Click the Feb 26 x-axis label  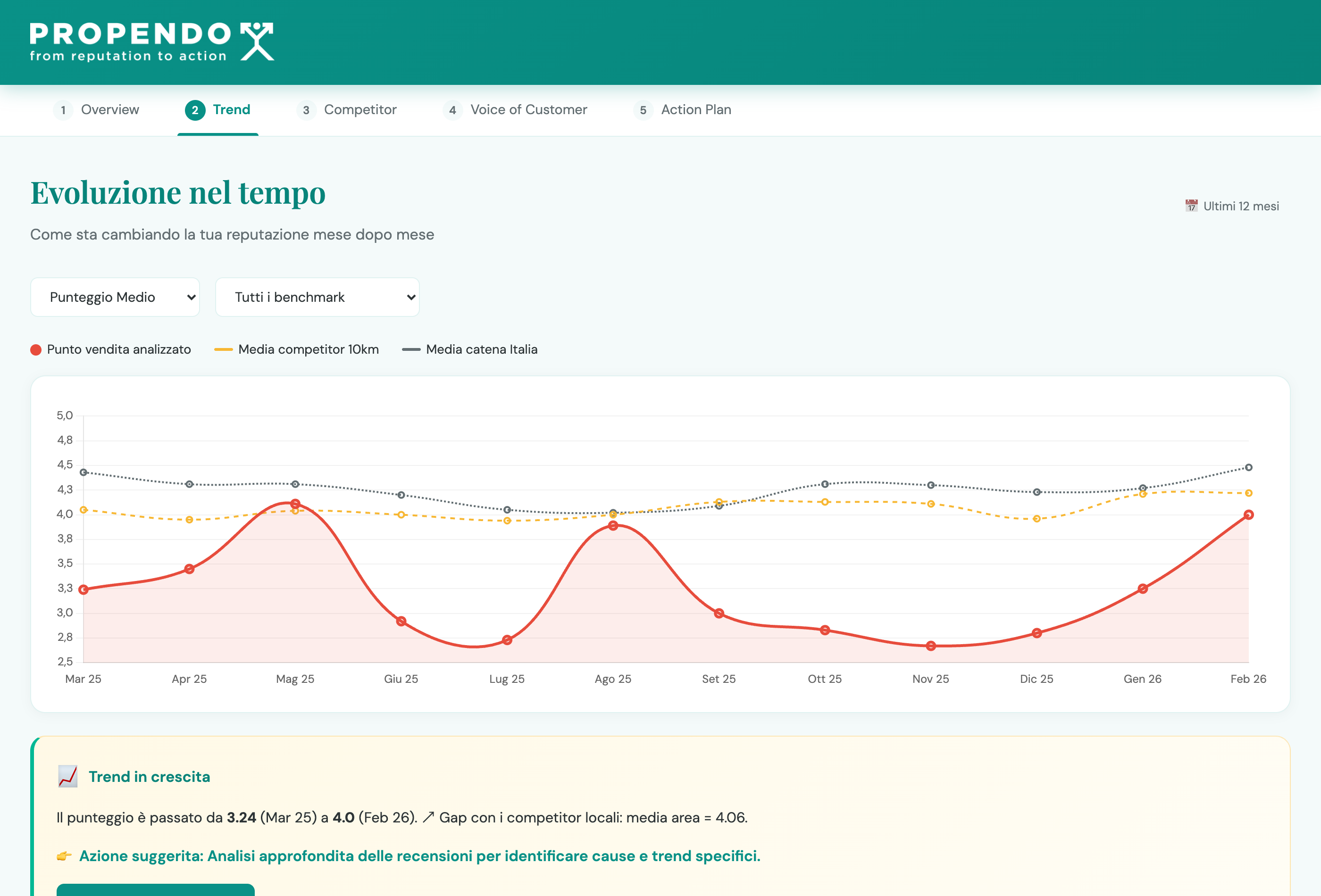point(1248,679)
